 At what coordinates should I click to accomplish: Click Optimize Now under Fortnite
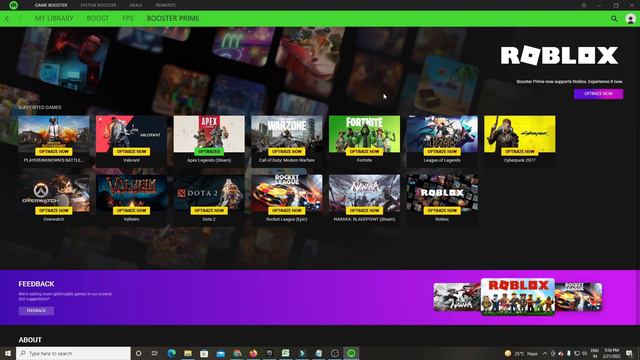[364, 151]
